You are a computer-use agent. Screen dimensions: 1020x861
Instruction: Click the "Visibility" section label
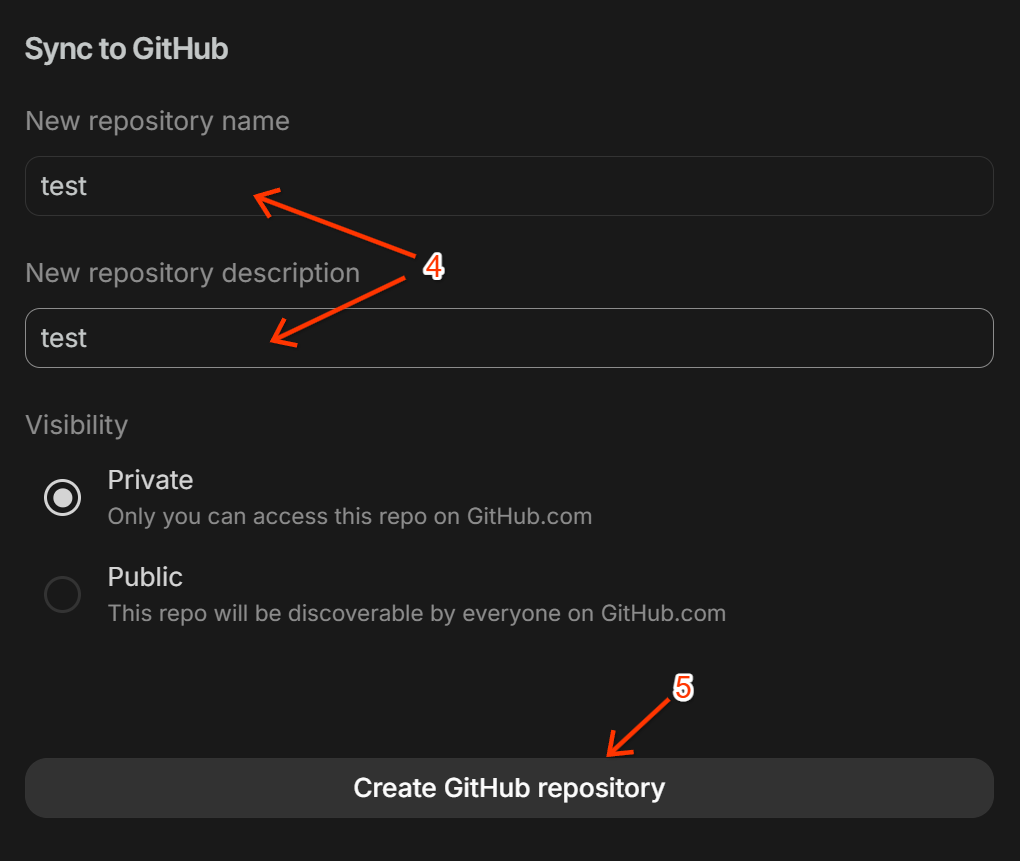click(x=76, y=425)
